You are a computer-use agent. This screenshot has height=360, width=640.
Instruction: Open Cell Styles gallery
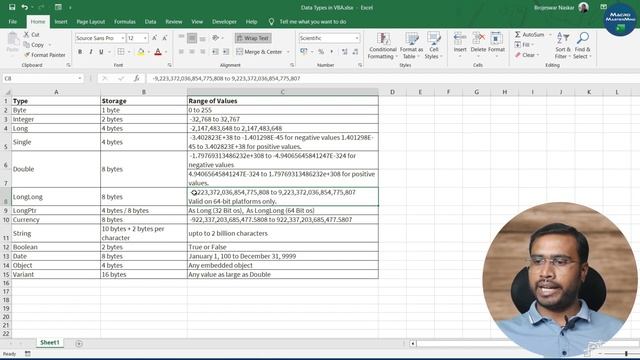(433, 46)
